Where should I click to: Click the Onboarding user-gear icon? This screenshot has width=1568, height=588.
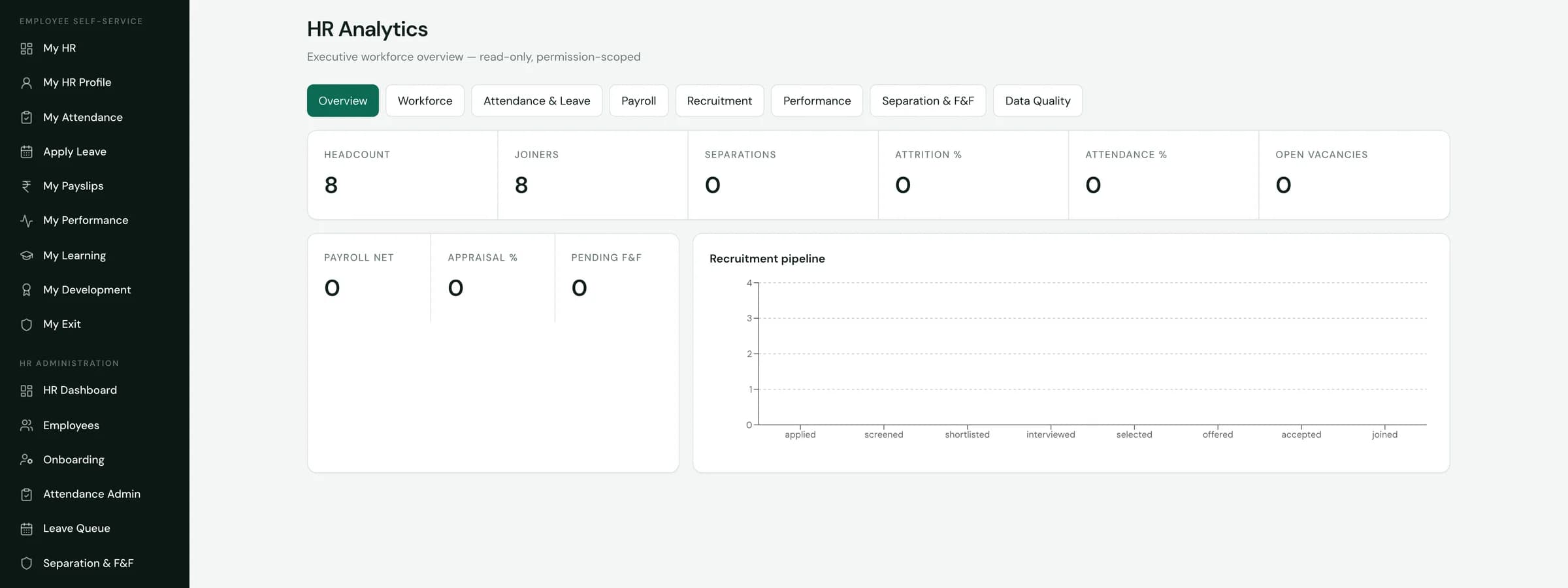[x=26, y=460]
